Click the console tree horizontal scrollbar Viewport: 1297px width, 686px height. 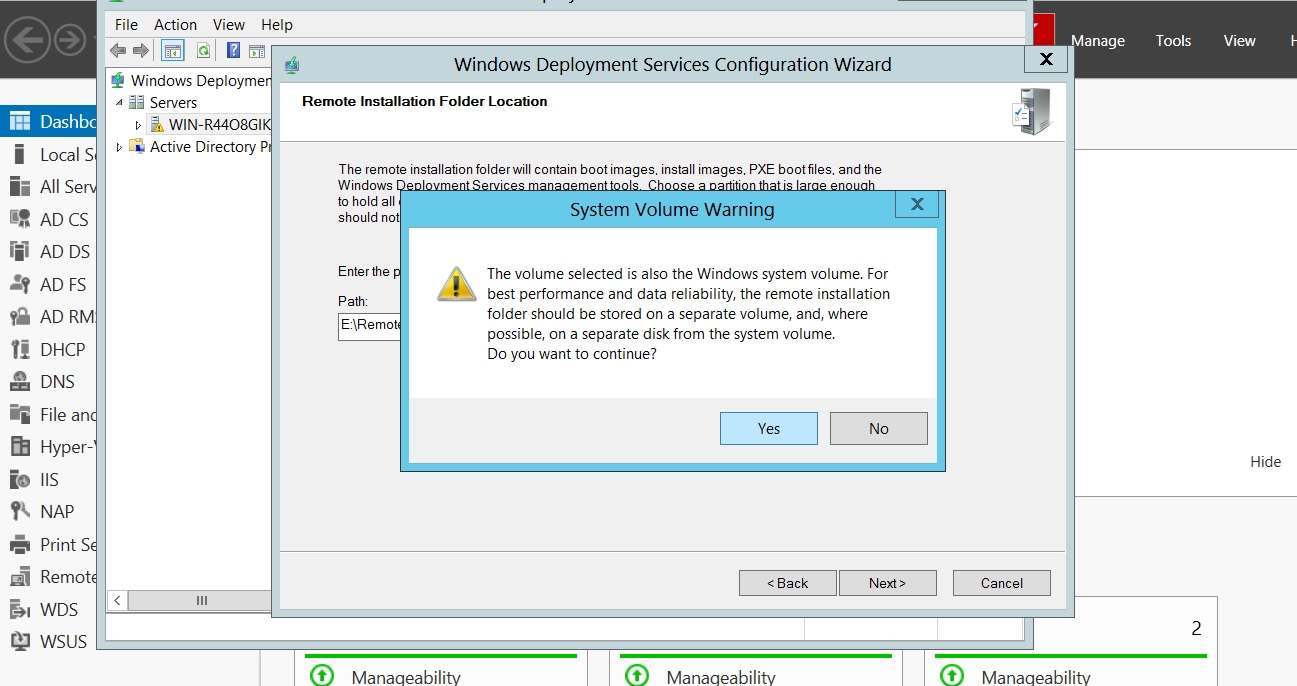point(201,600)
